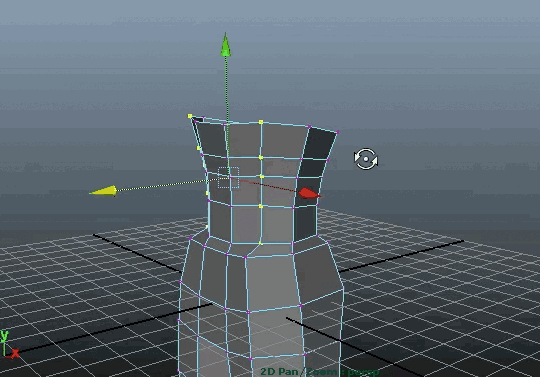
Task: Select the yellow vertex at top center rim
Action: pyautogui.click(x=261, y=122)
